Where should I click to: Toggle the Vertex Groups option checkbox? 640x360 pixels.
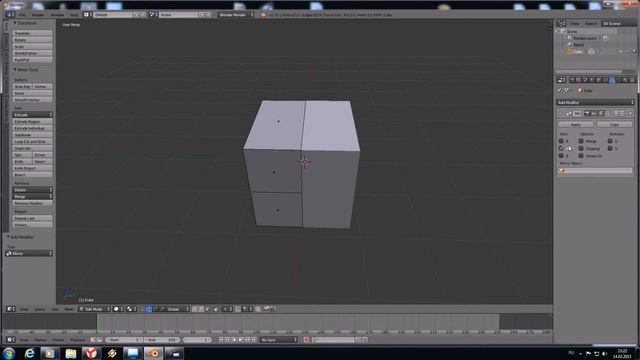(581, 156)
